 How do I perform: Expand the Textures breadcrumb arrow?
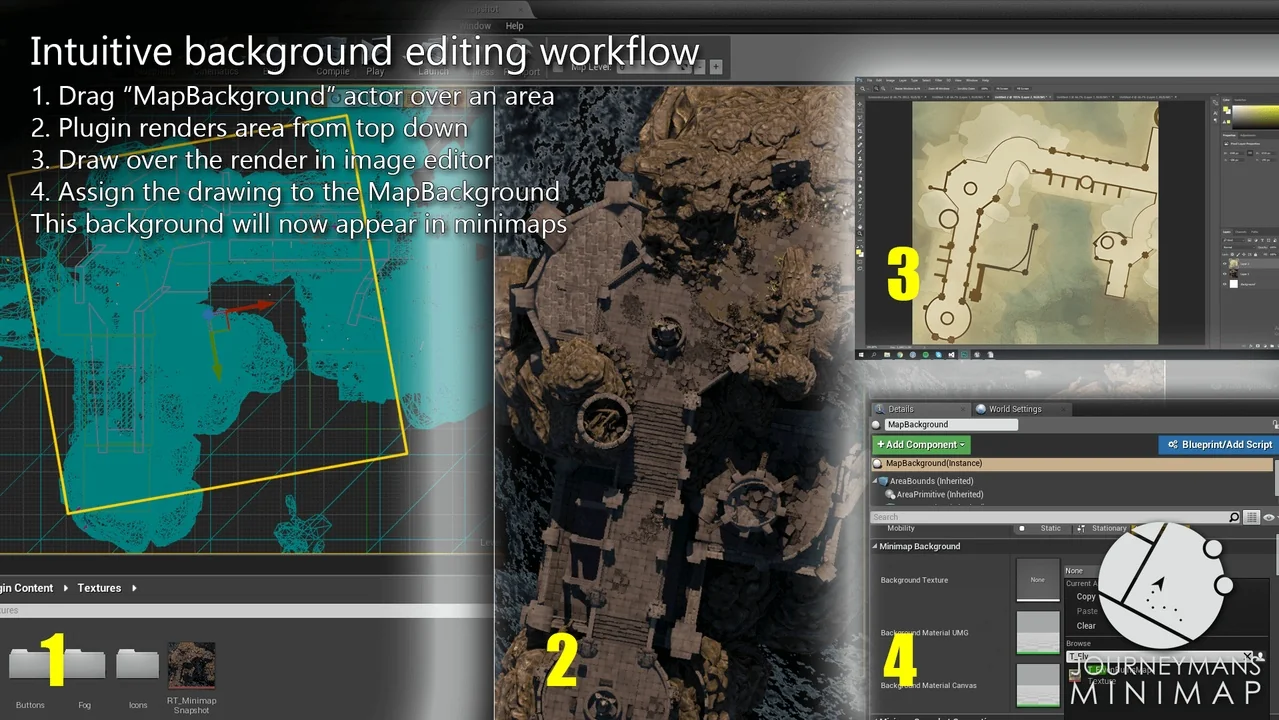point(134,588)
